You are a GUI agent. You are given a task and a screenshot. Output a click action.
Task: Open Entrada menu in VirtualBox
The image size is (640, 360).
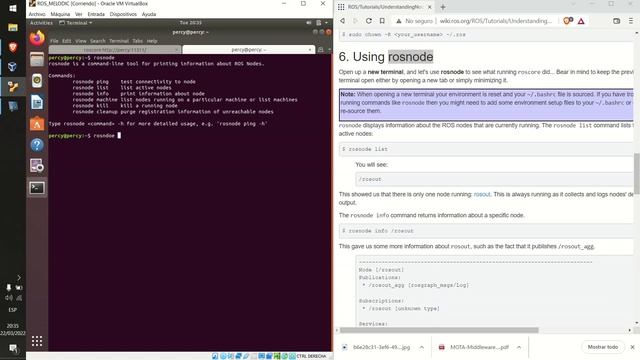pyautogui.click(x=96, y=14)
